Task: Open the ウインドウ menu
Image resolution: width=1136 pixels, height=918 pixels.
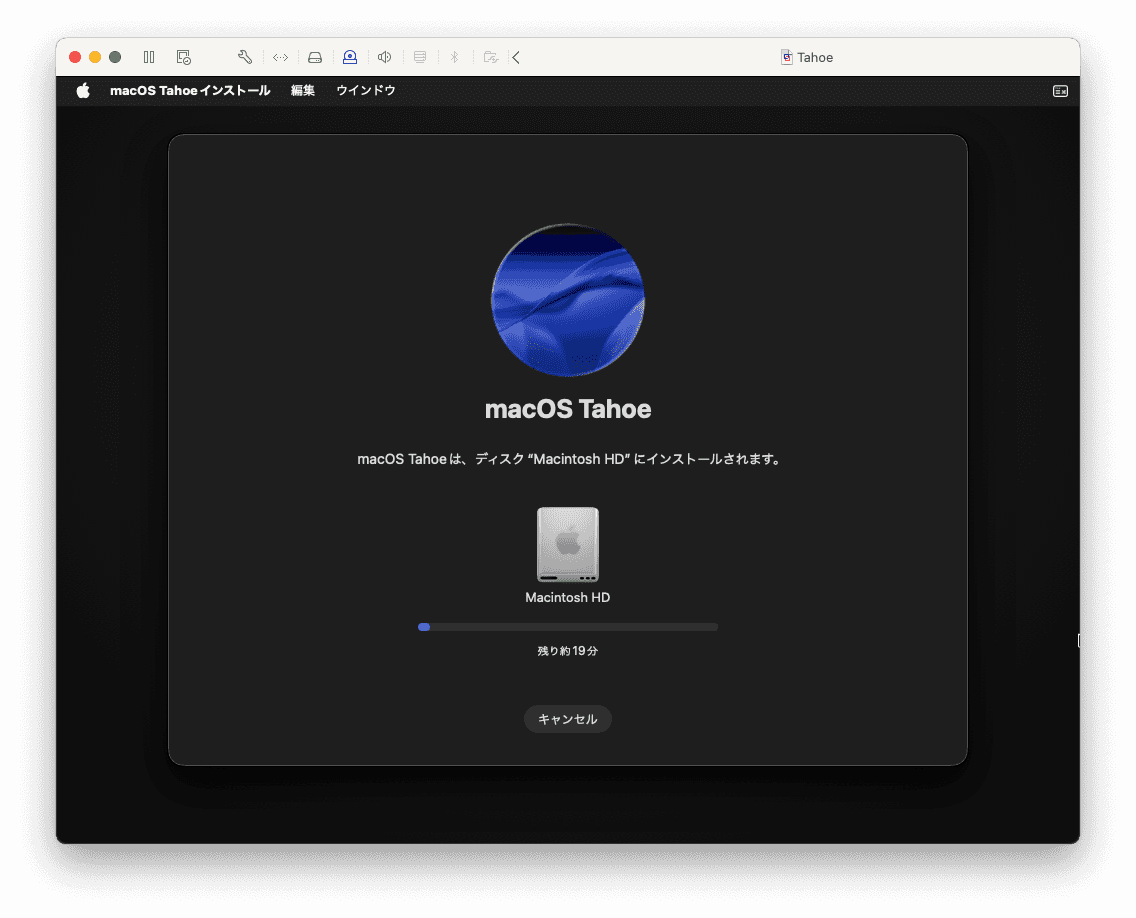Action: 366,90
